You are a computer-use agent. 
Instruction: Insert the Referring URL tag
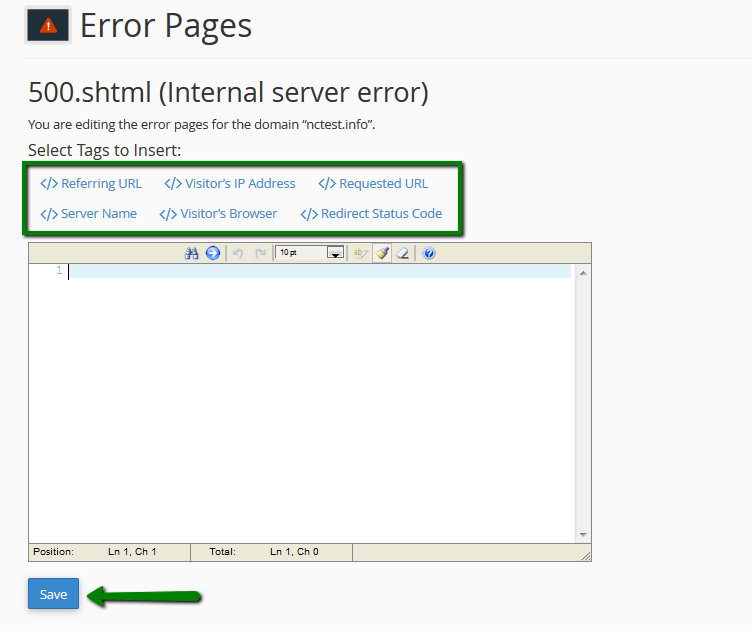[91, 184]
